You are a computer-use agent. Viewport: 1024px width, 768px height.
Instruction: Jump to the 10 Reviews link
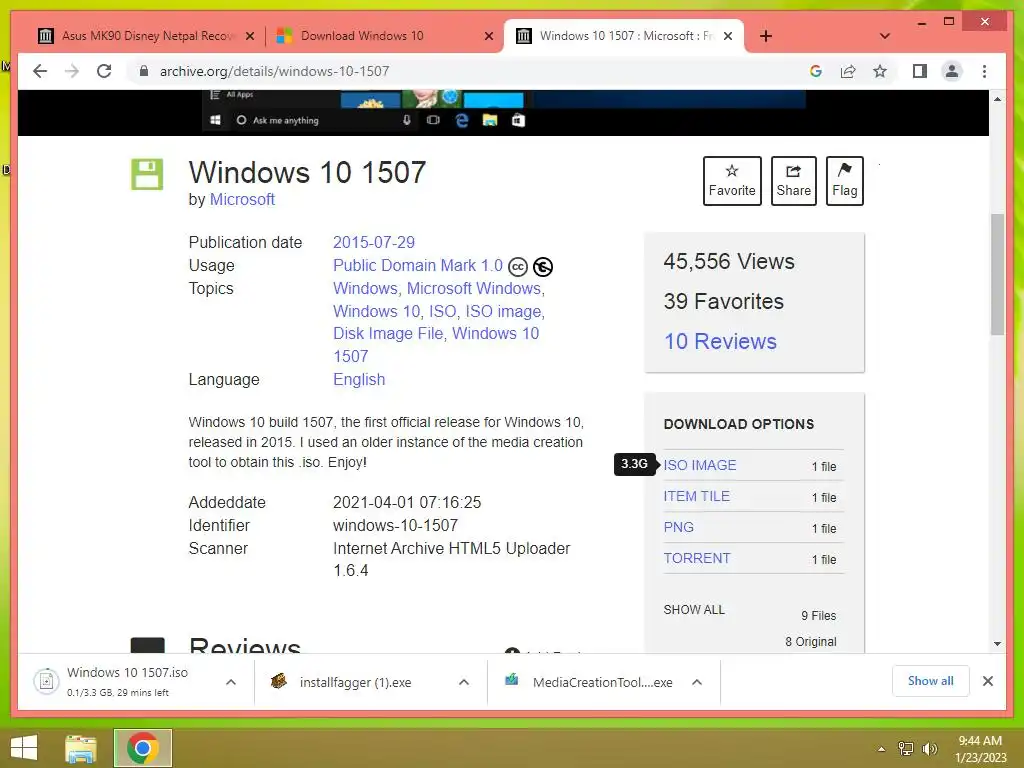pos(720,342)
